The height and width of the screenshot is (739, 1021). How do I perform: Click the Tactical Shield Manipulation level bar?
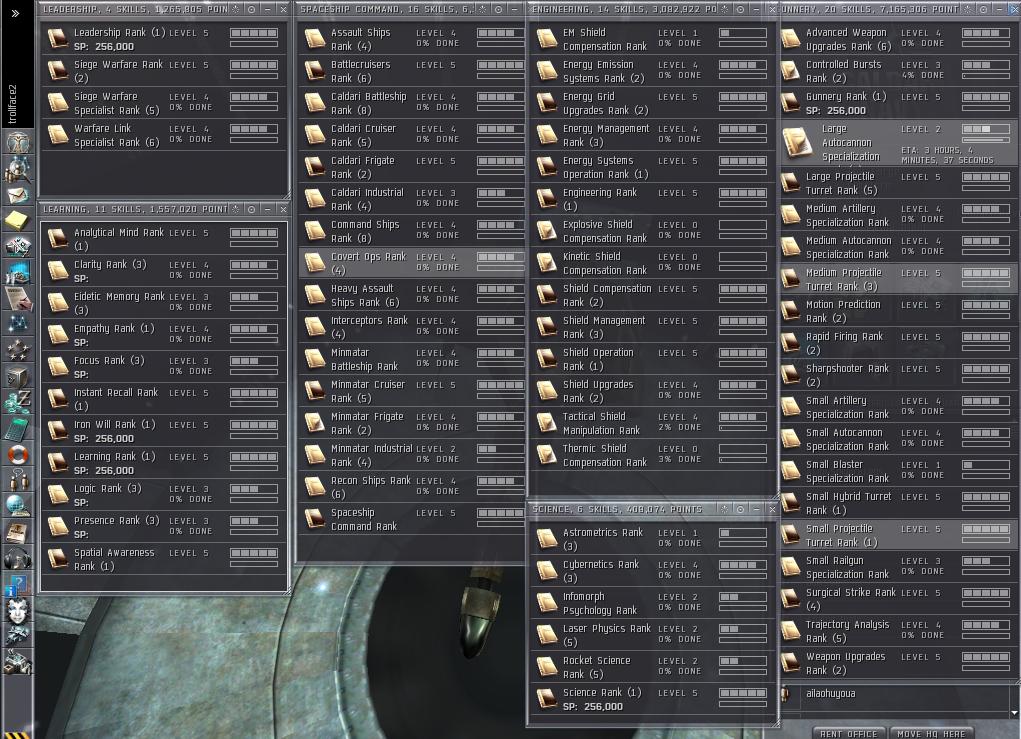pyautogui.click(x=742, y=417)
